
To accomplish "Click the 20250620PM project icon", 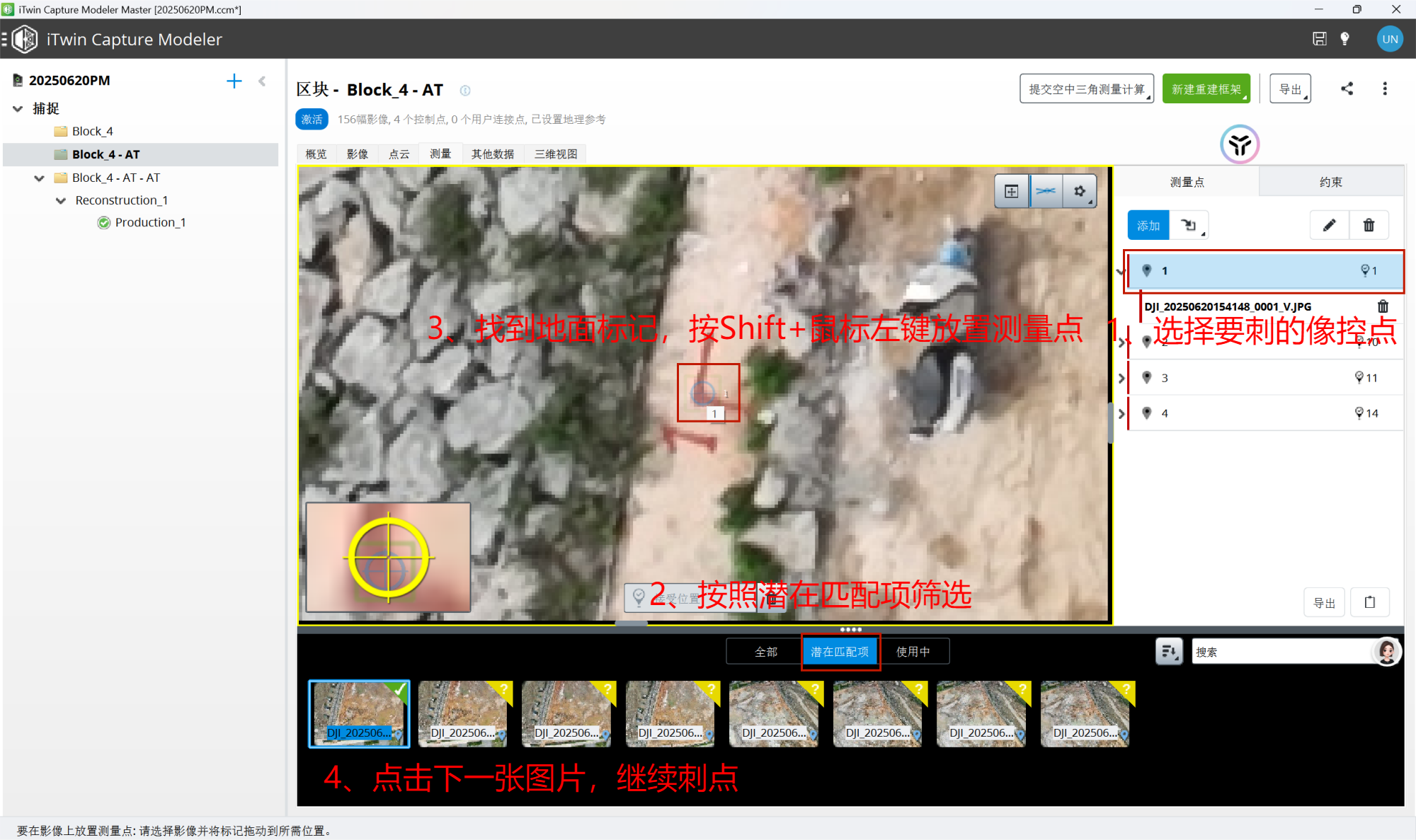I will click(18, 81).
